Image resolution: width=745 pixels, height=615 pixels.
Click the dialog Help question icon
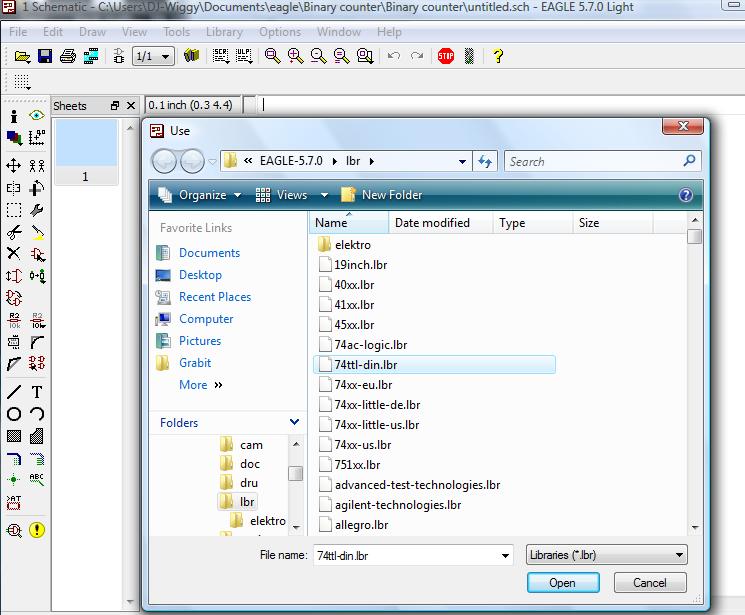point(686,195)
